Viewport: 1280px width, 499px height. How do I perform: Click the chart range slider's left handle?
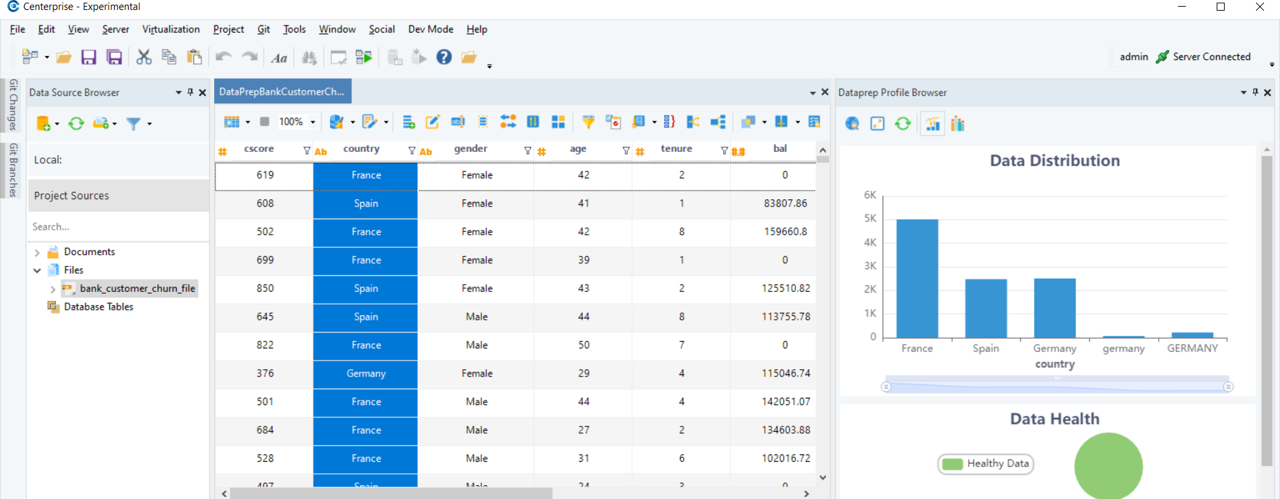[886, 387]
